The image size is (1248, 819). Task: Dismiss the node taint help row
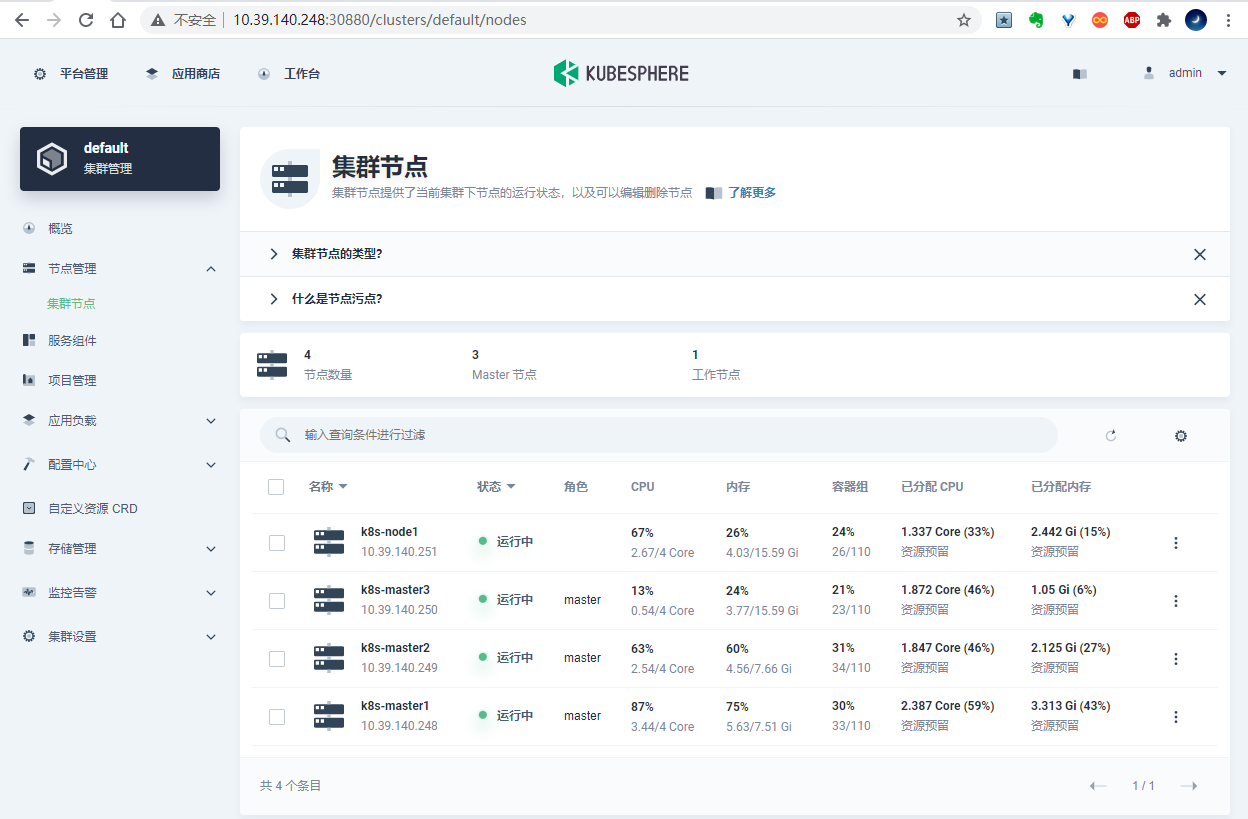click(1200, 299)
